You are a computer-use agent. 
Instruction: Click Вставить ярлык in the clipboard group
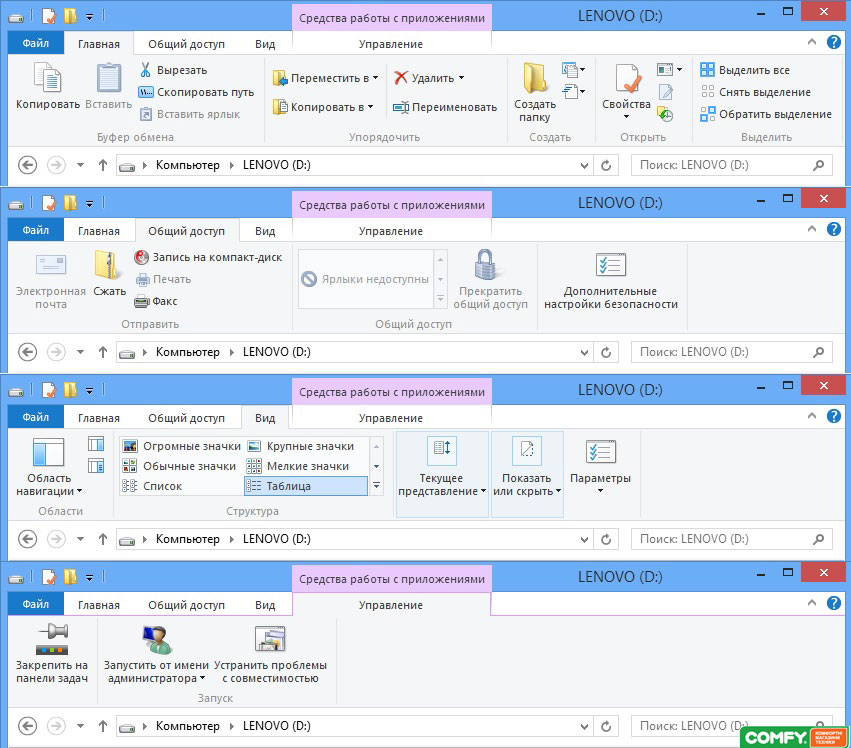click(x=190, y=114)
